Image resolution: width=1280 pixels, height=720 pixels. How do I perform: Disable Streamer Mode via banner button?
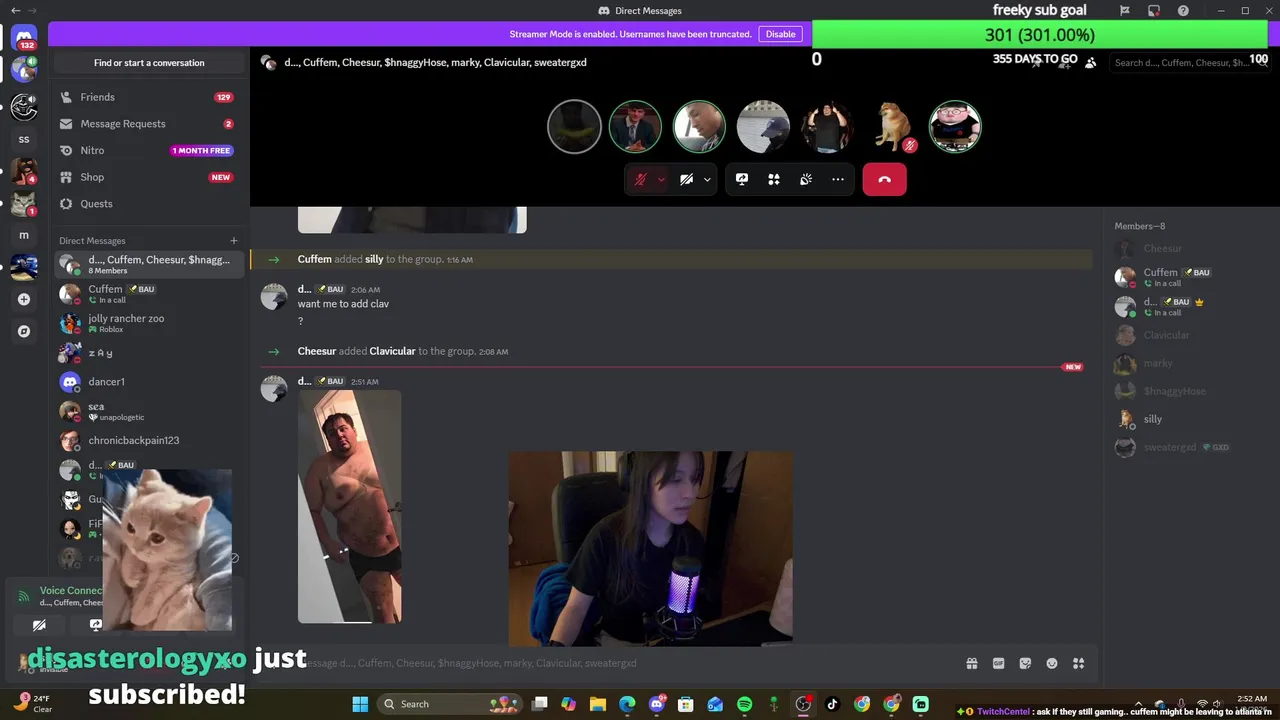coord(780,34)
